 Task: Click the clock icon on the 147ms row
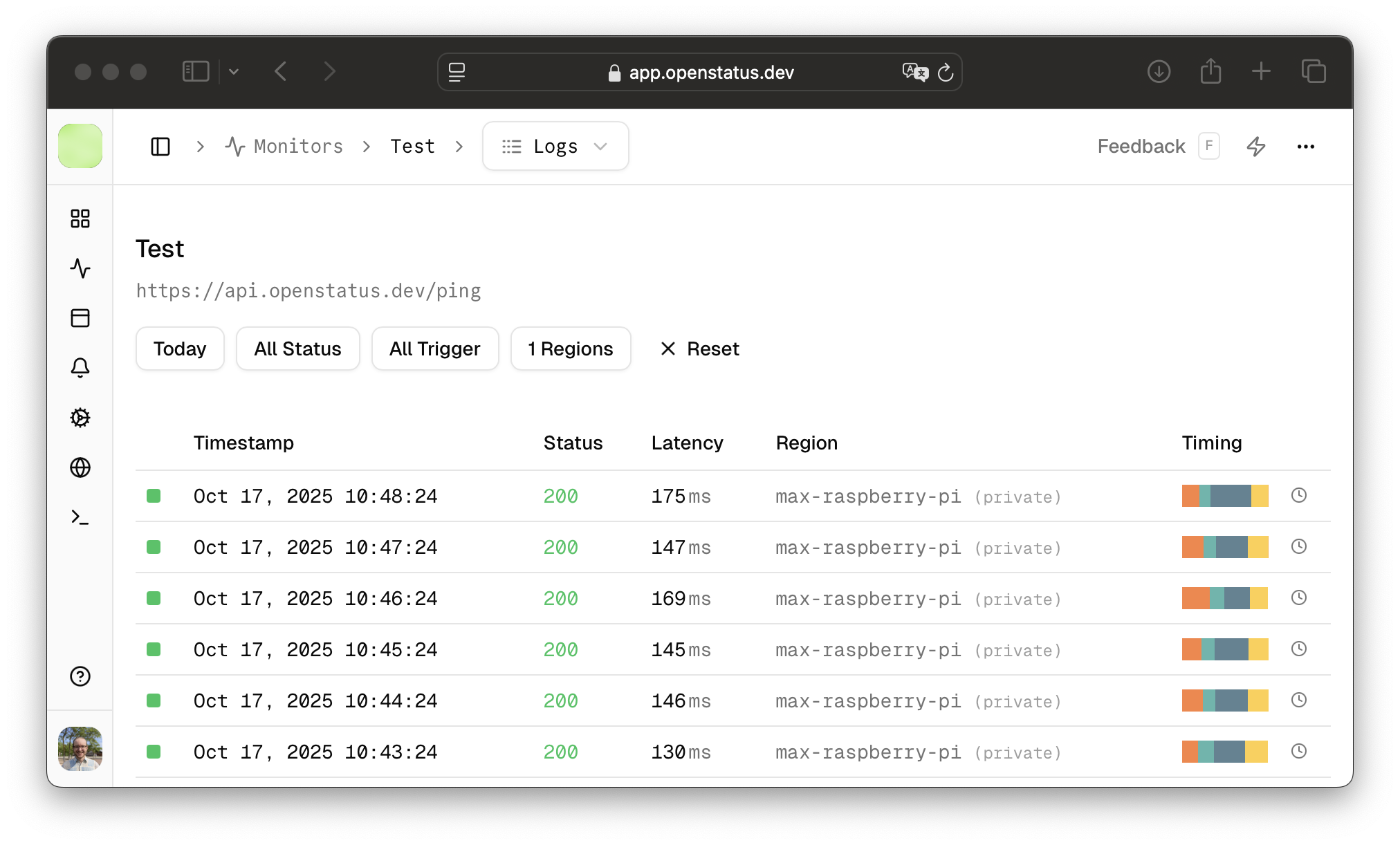1298,546
